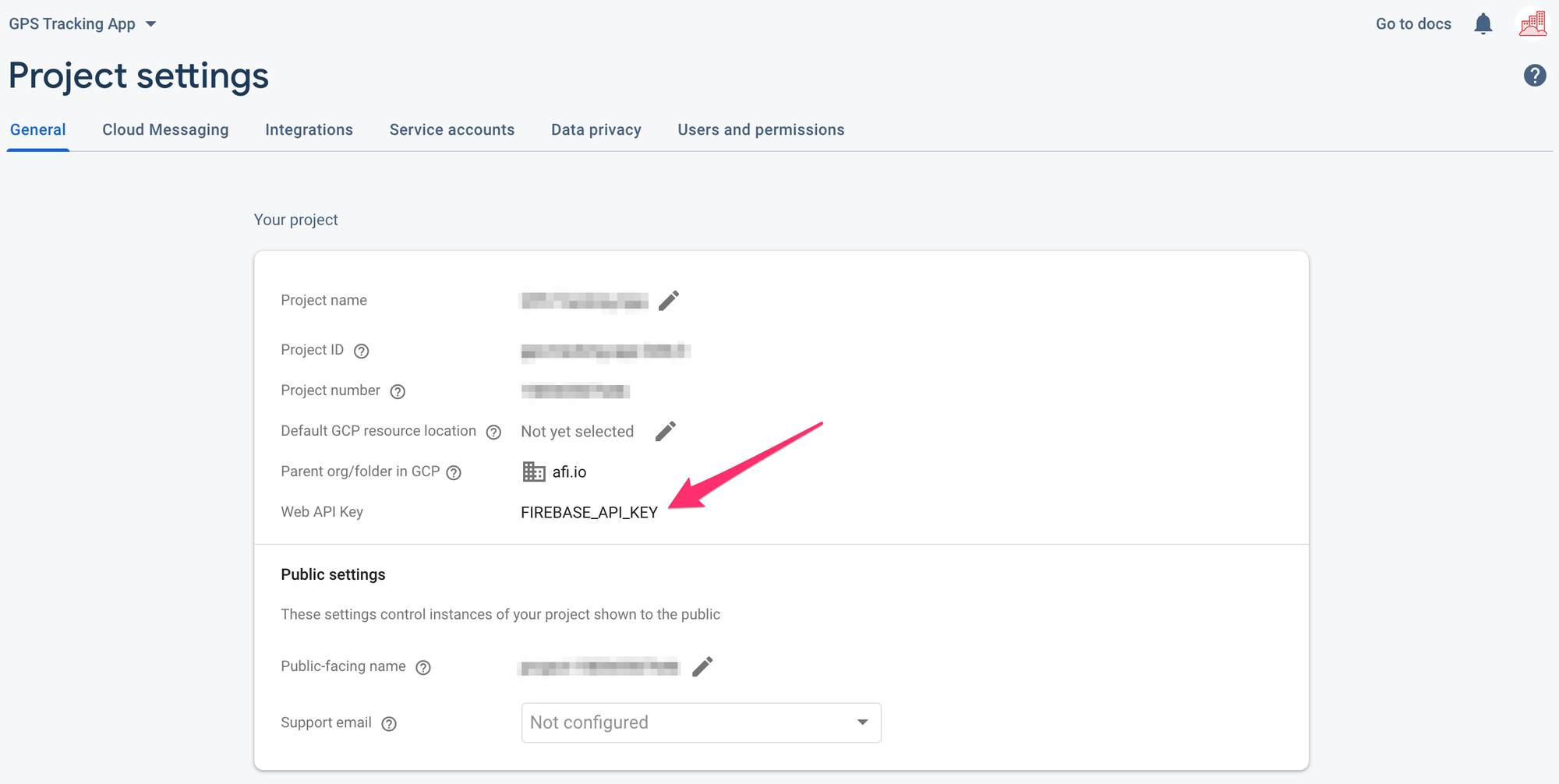This screenshot has height=784, width=1559.
Task: Open page help using the question mark icon
Action: click(x=1533, y=75)
